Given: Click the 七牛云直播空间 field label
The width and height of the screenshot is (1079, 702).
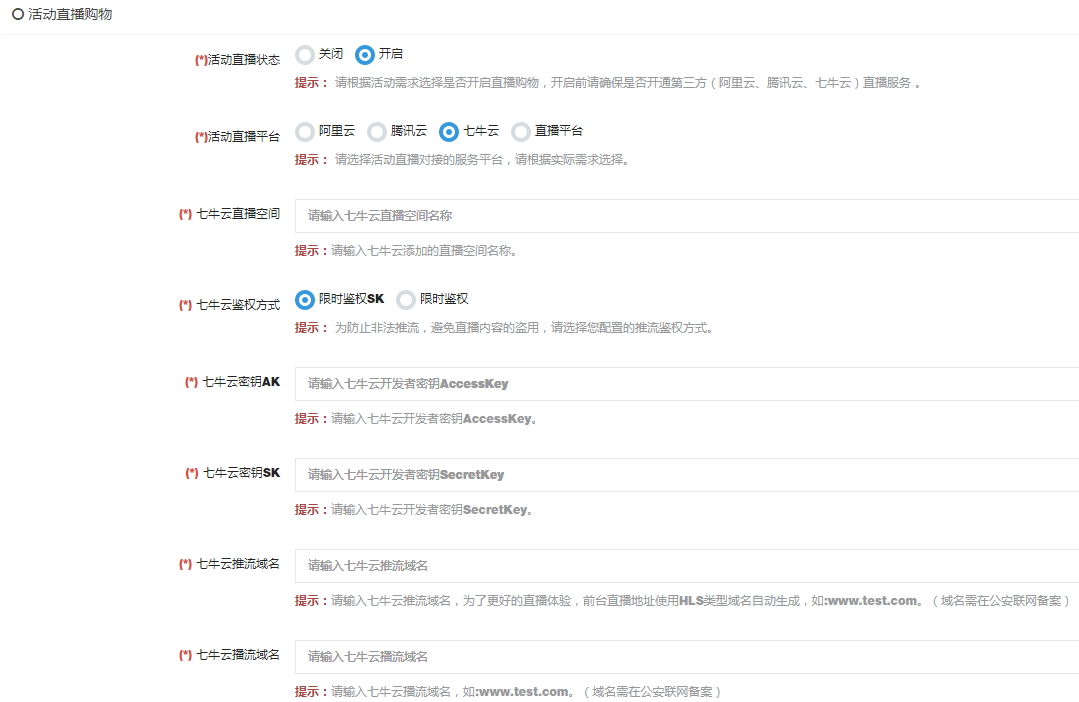Looking at the screenshot, I should coord(230,214).
